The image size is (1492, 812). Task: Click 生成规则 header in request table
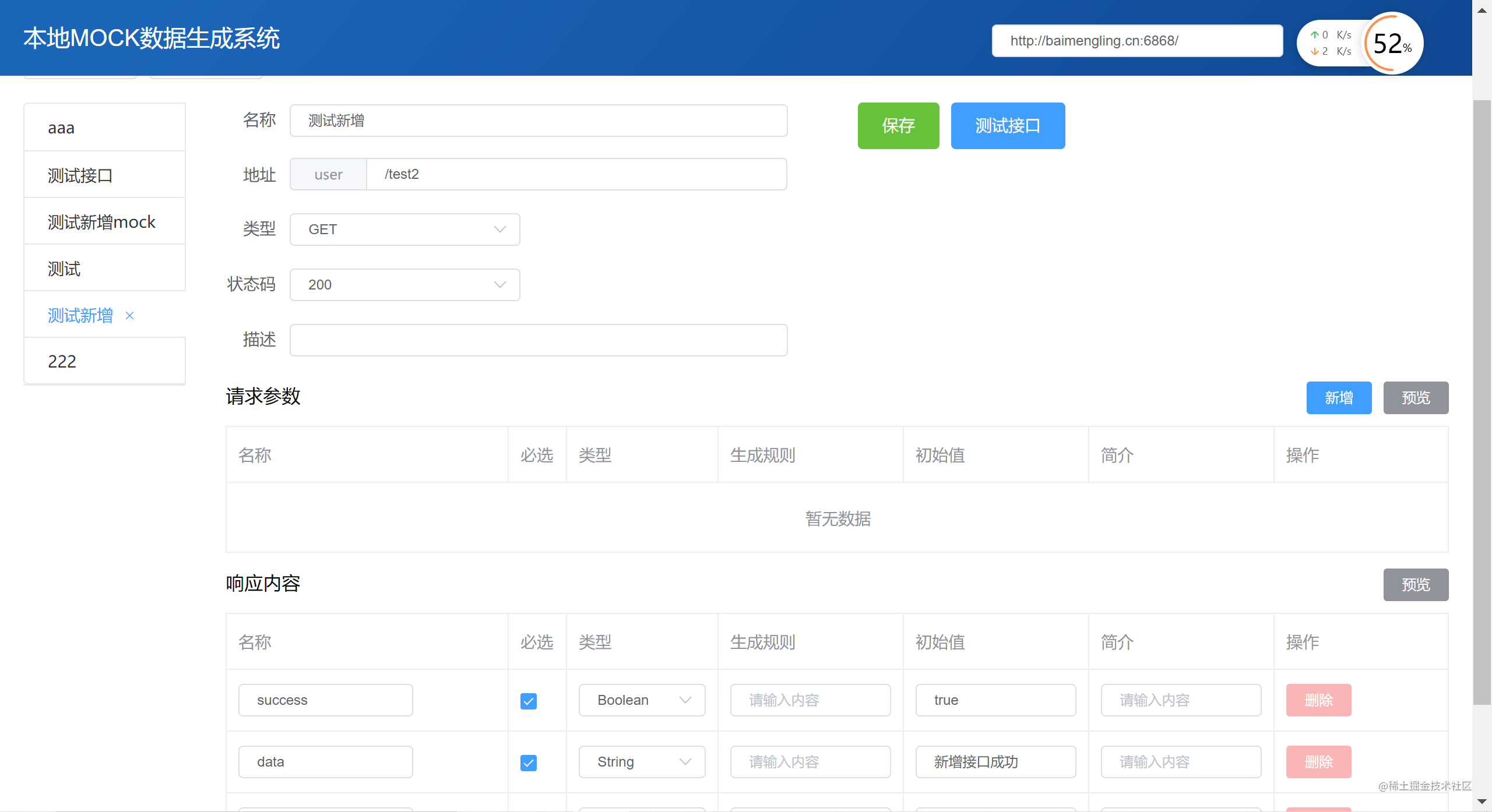763,455
